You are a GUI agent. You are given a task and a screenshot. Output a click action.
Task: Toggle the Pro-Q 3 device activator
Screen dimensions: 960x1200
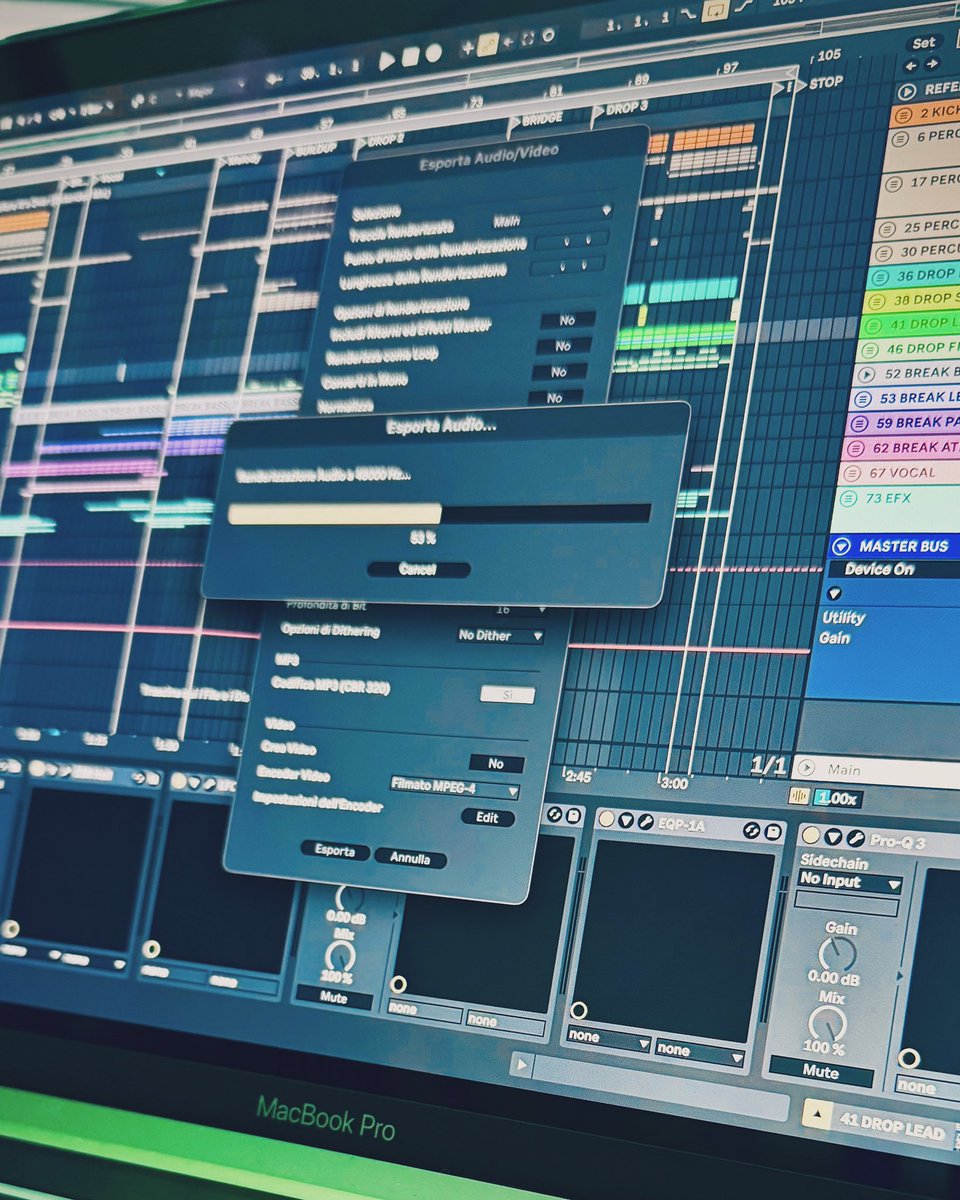[x=811, y=835]
